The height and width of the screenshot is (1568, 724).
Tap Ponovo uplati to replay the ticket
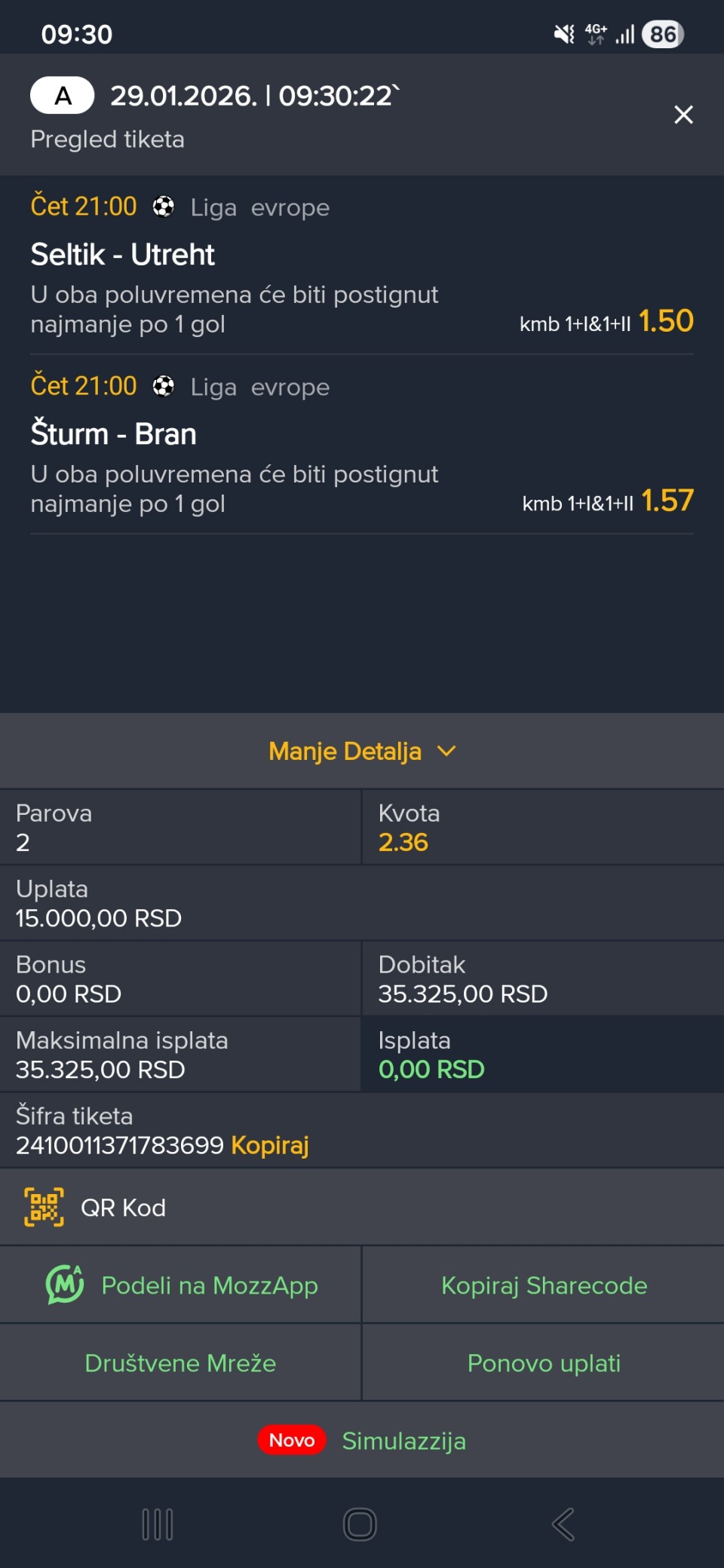[544, 1363]
